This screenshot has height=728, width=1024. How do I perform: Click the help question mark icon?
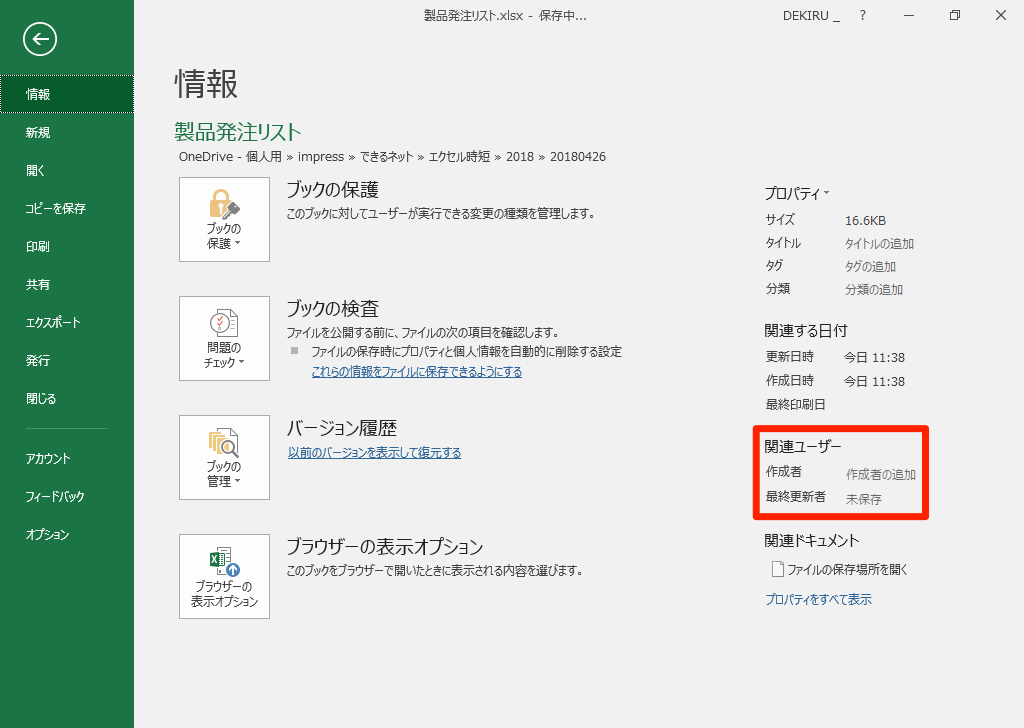pos(863,16)
